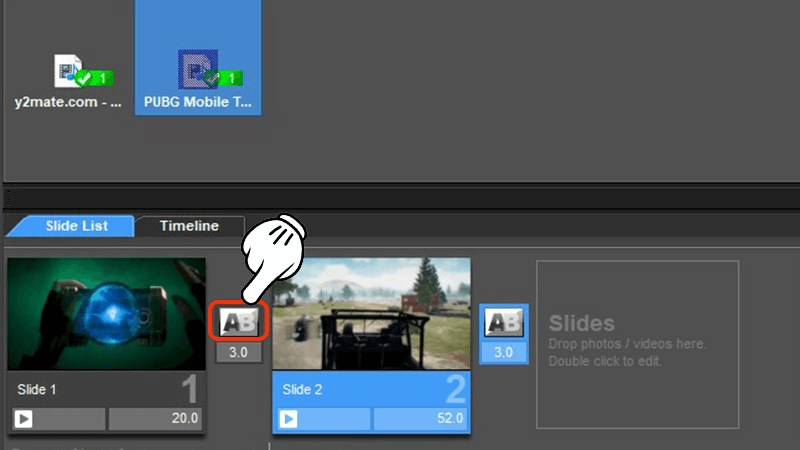
Task: Click the green checkmark badge on y2mate.com file
Action: tap(98, 77)
